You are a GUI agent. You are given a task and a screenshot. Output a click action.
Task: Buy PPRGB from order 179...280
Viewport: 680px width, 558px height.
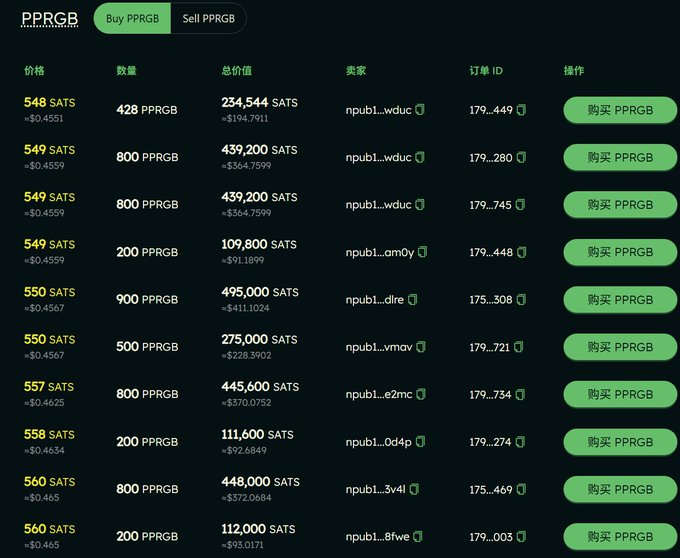620,157
